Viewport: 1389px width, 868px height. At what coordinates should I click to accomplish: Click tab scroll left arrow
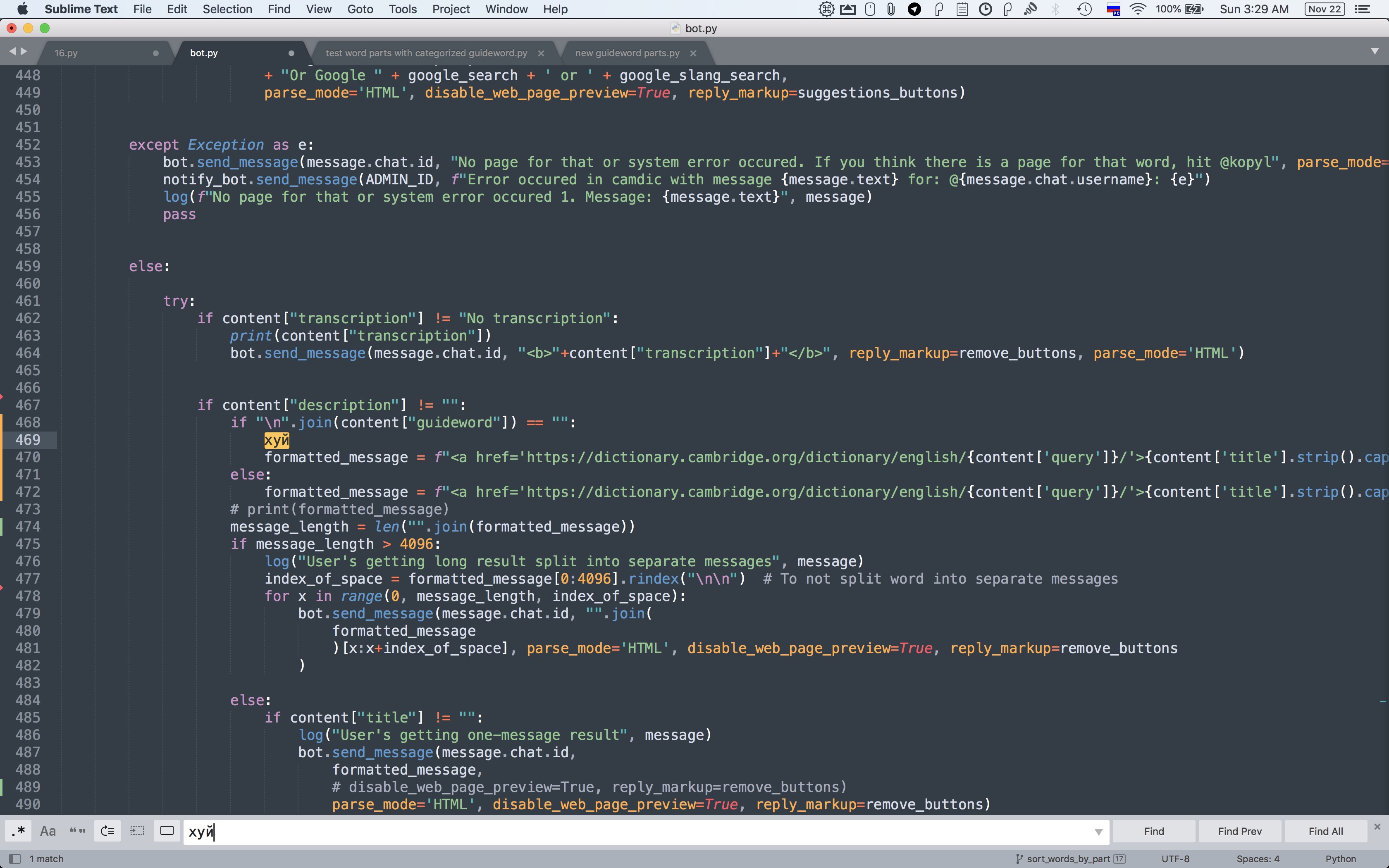(12, 52)
